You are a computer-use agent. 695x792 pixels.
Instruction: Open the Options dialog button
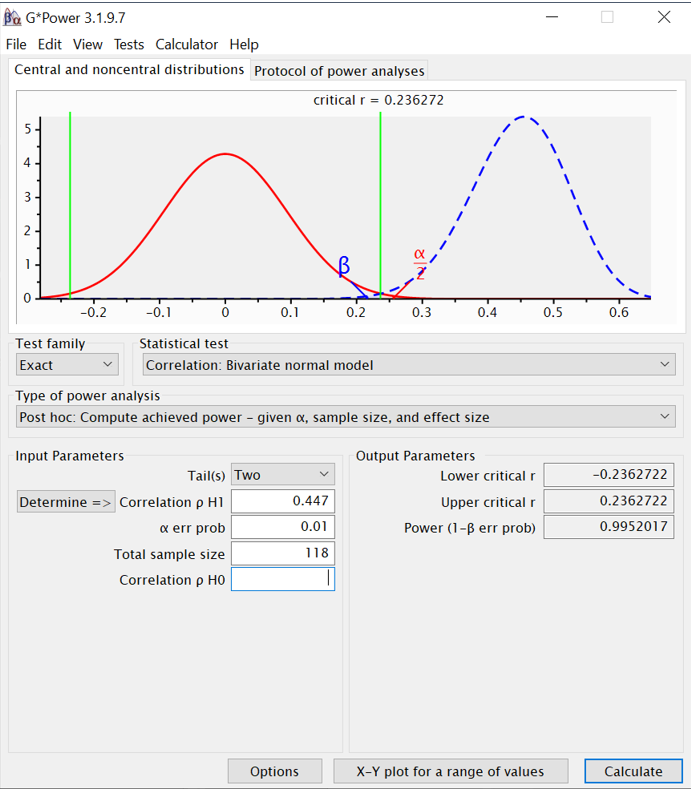pos(274,771)
